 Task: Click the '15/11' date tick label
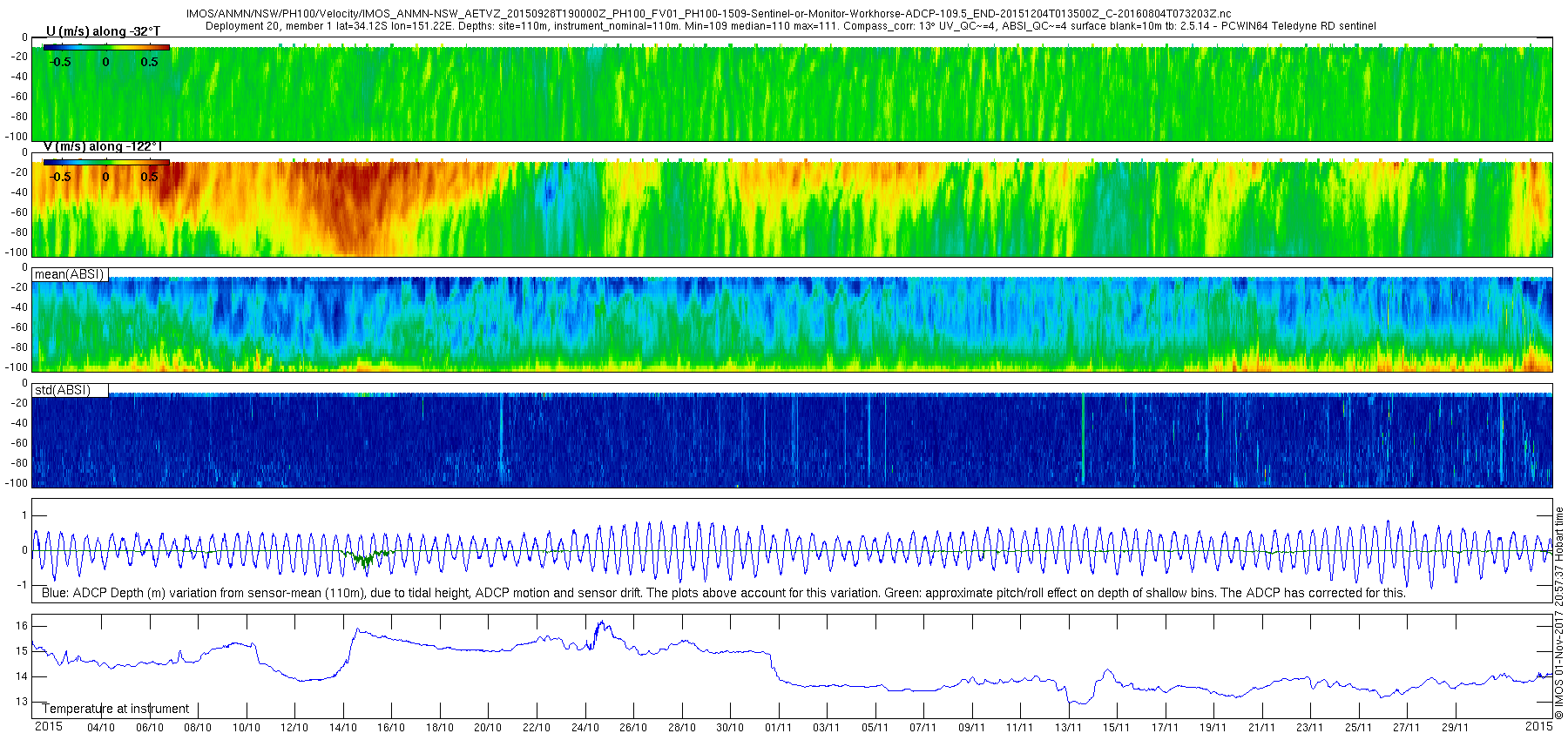(x=1117, y=728)
